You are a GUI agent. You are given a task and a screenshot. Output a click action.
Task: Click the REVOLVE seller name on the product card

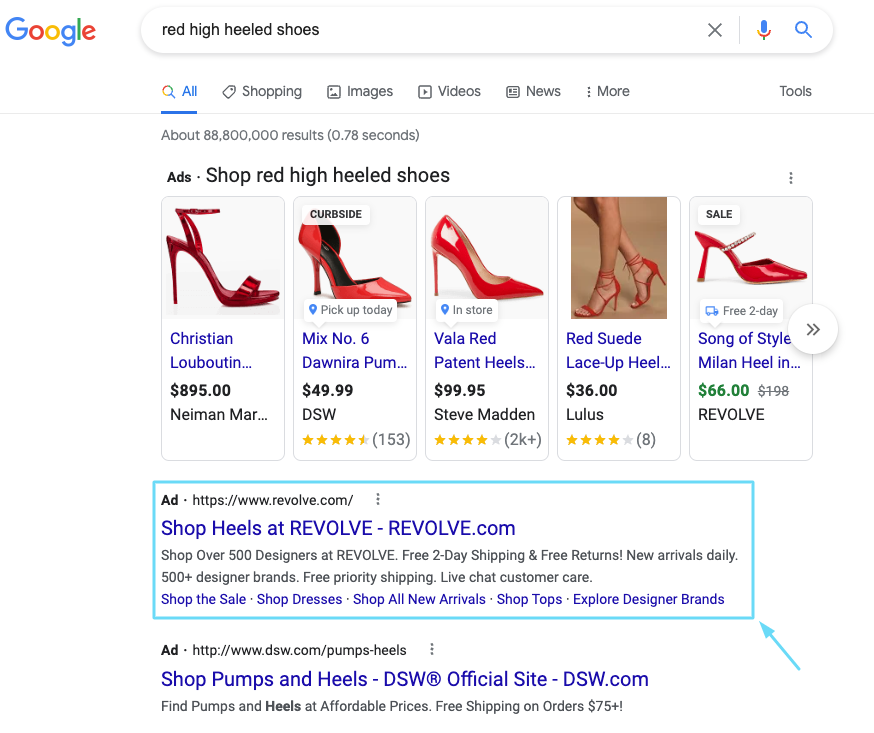731,415
